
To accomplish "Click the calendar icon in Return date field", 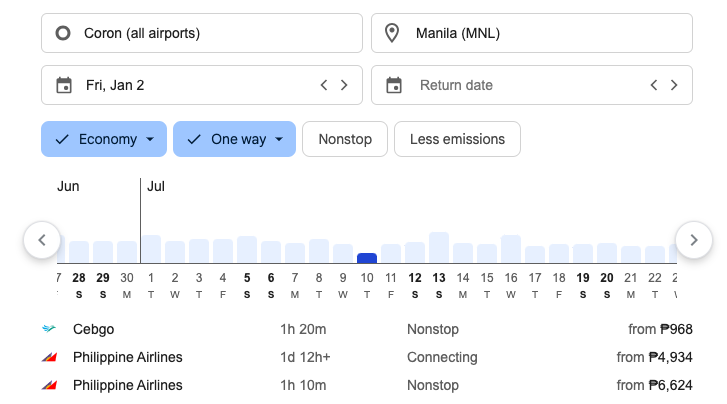I will tap(394, 85).
